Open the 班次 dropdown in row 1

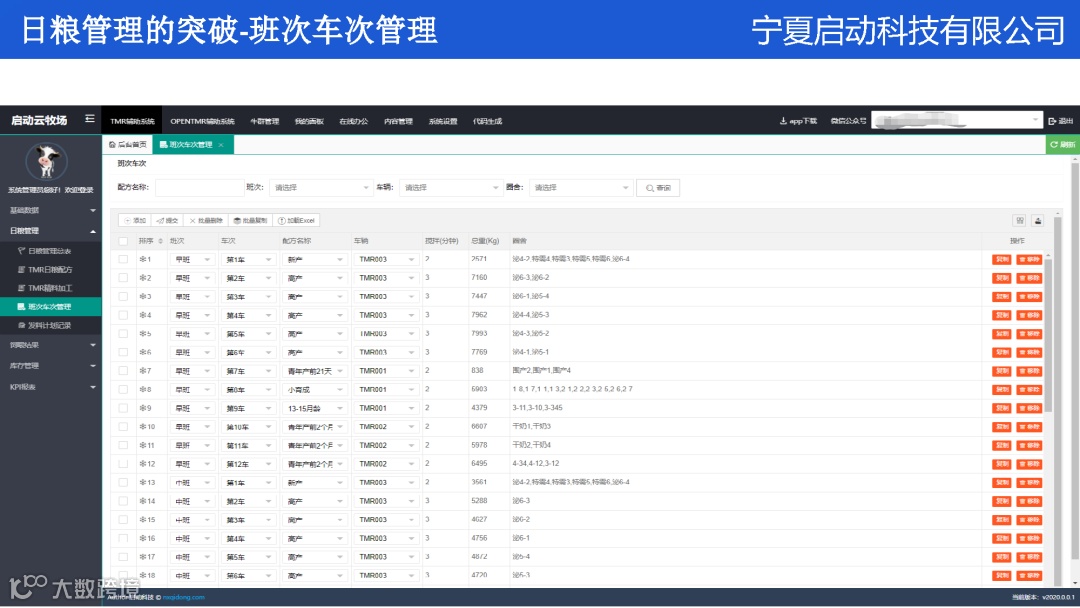[x=191, y=260]
